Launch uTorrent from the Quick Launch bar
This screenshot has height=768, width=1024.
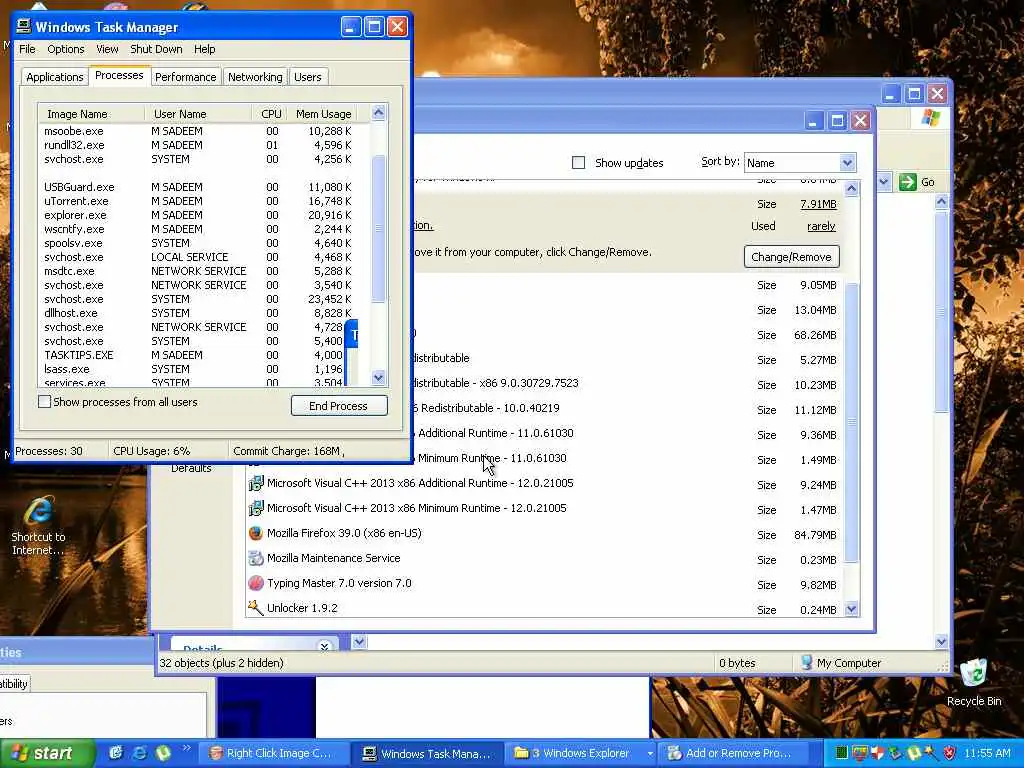point(163,753)
